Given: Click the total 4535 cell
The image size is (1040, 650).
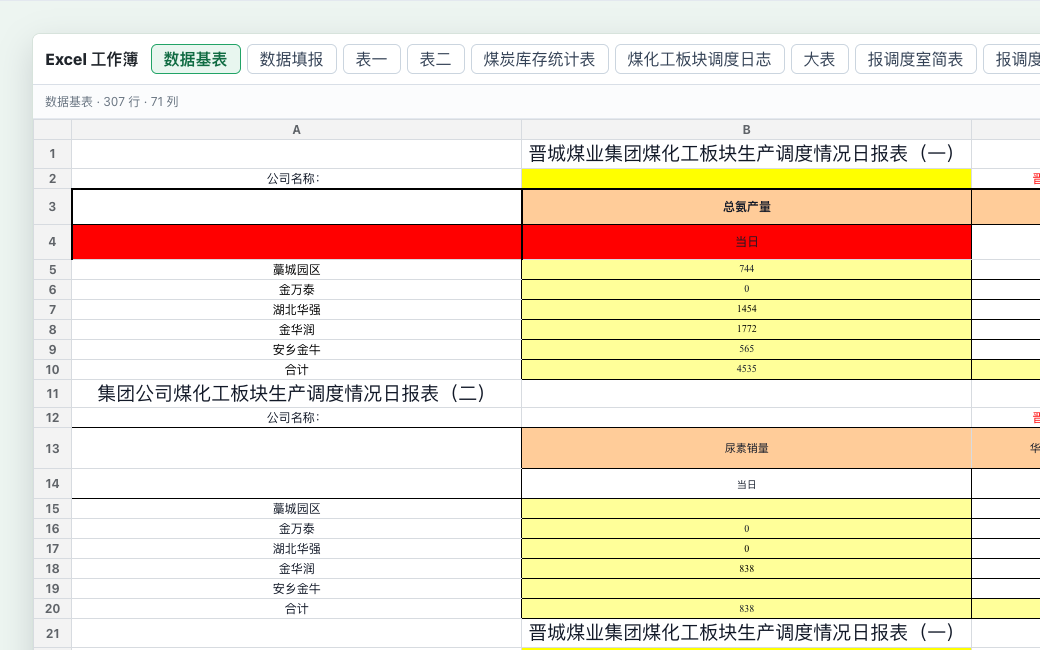Looking at the screenshot, I should coord(746,369).
